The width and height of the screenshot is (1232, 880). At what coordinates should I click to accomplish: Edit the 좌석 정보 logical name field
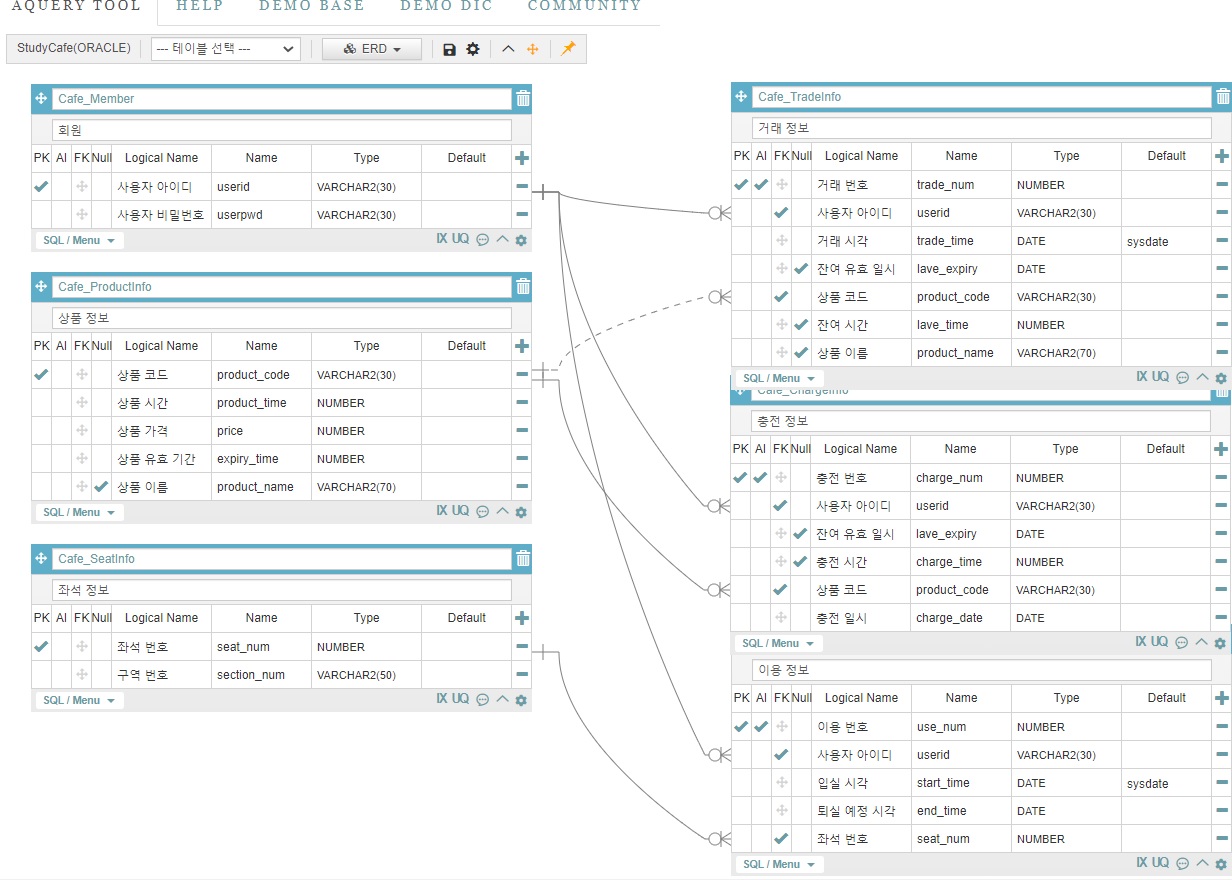pyautogui.click(x=282, y=590)
